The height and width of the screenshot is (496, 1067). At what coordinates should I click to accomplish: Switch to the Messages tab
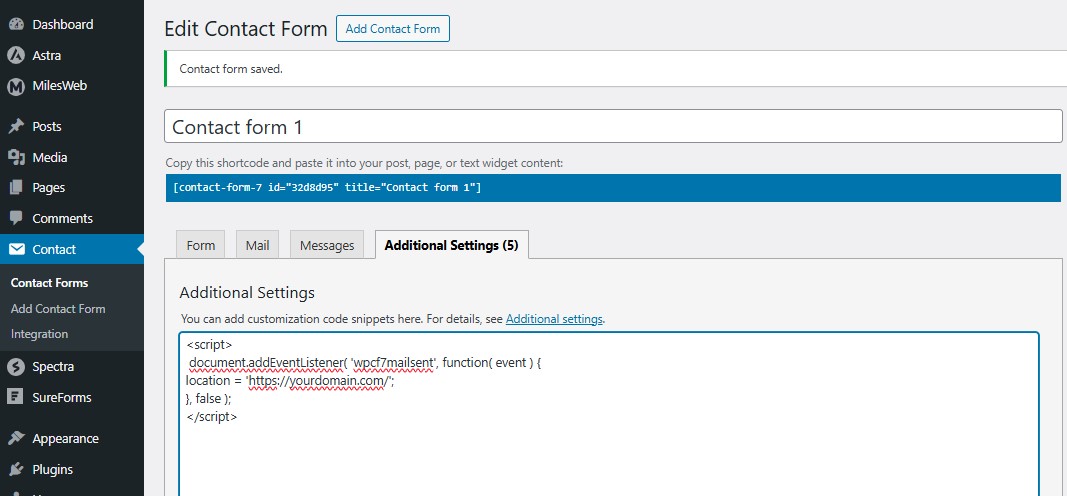click(x=327, y=245)
